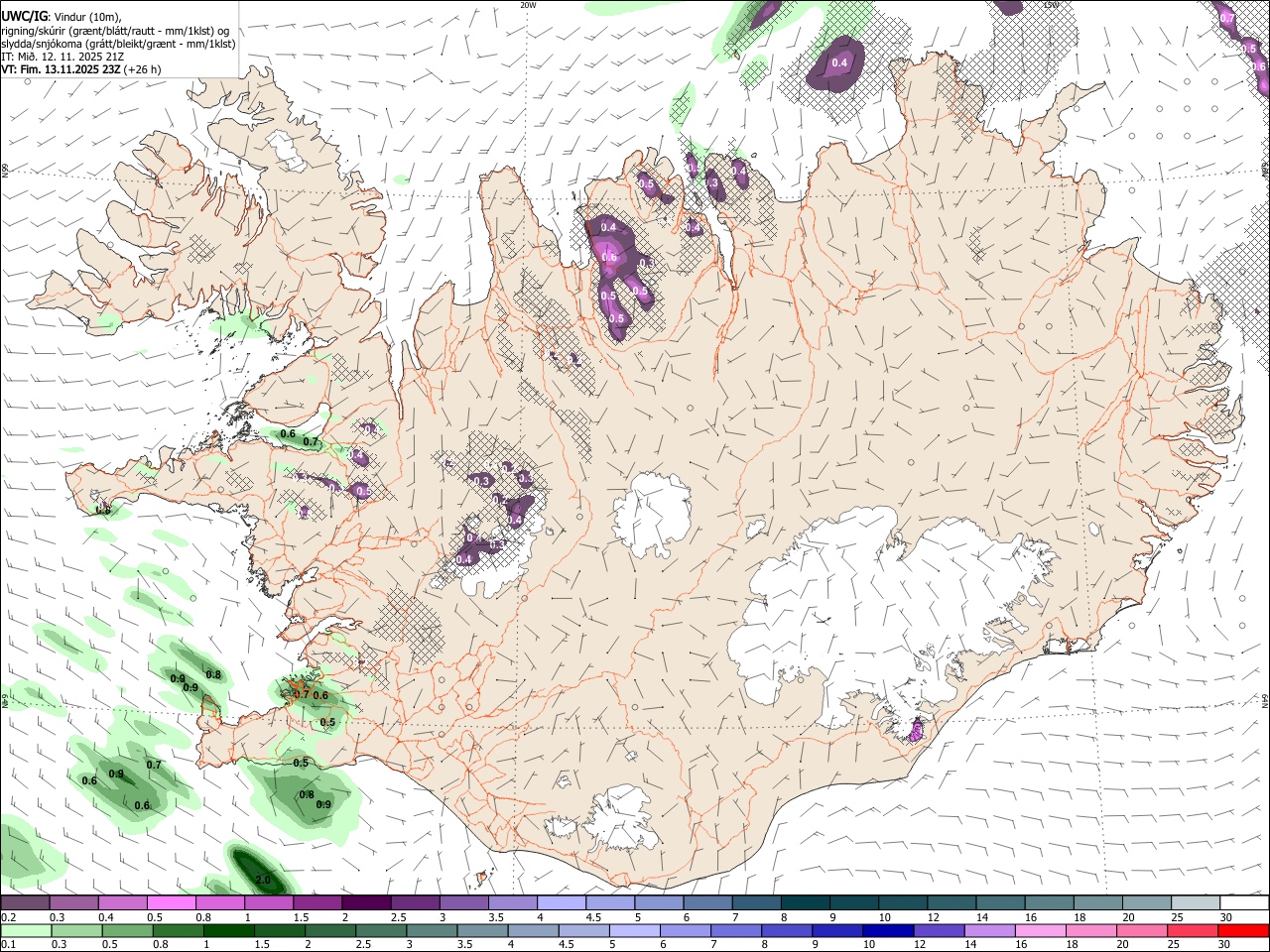Click the '15W' longitude label
The image size is (1270, 952).
pos(1052,4)
